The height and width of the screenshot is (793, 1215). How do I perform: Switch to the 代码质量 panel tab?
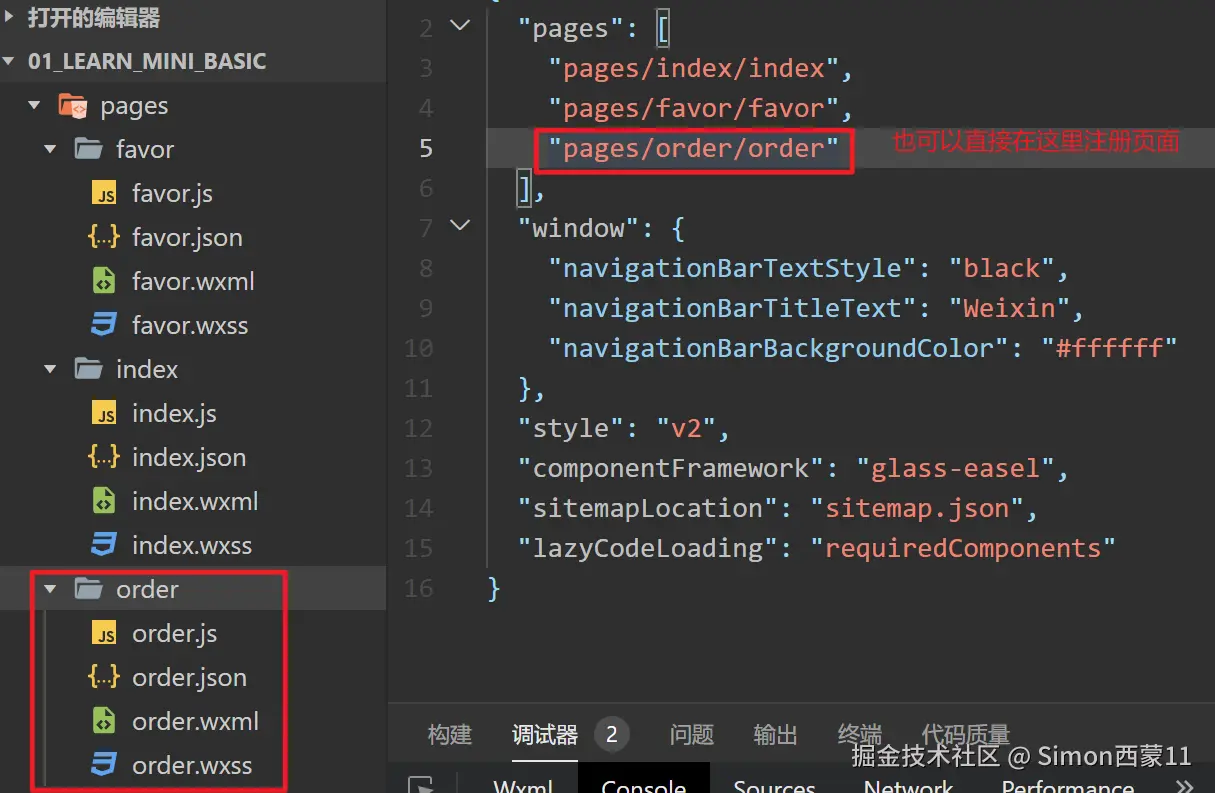(x=965, y=735)
